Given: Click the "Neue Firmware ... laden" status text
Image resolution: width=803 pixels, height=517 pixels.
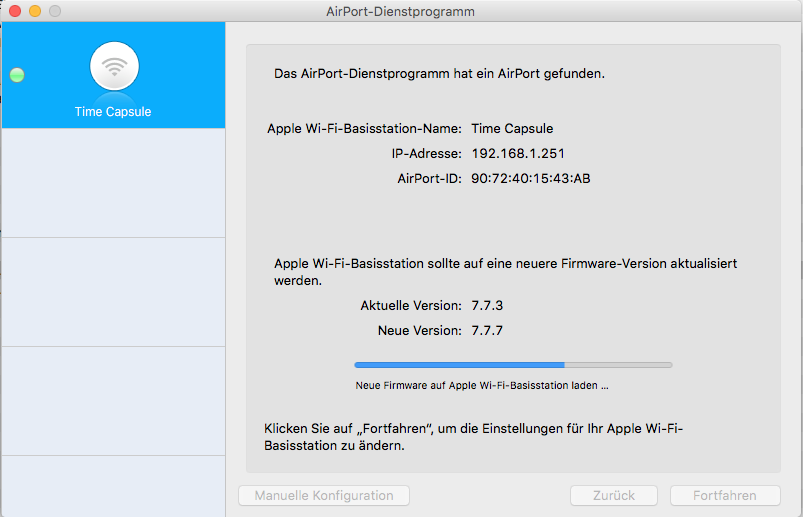Looking at the screenshot, I should tap(482, 385).
